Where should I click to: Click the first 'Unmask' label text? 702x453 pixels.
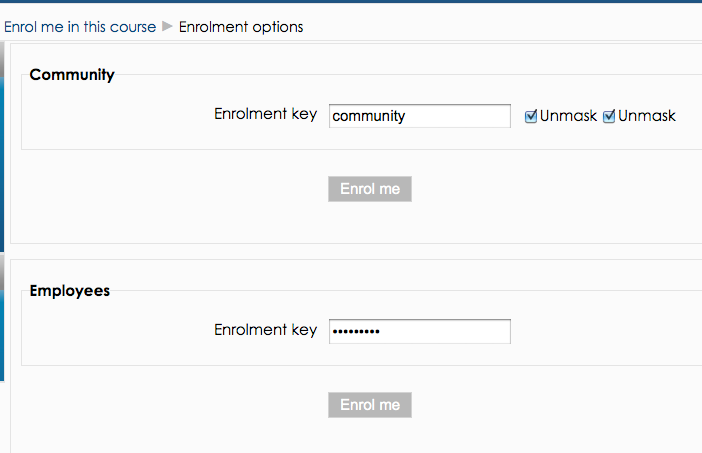568,116
